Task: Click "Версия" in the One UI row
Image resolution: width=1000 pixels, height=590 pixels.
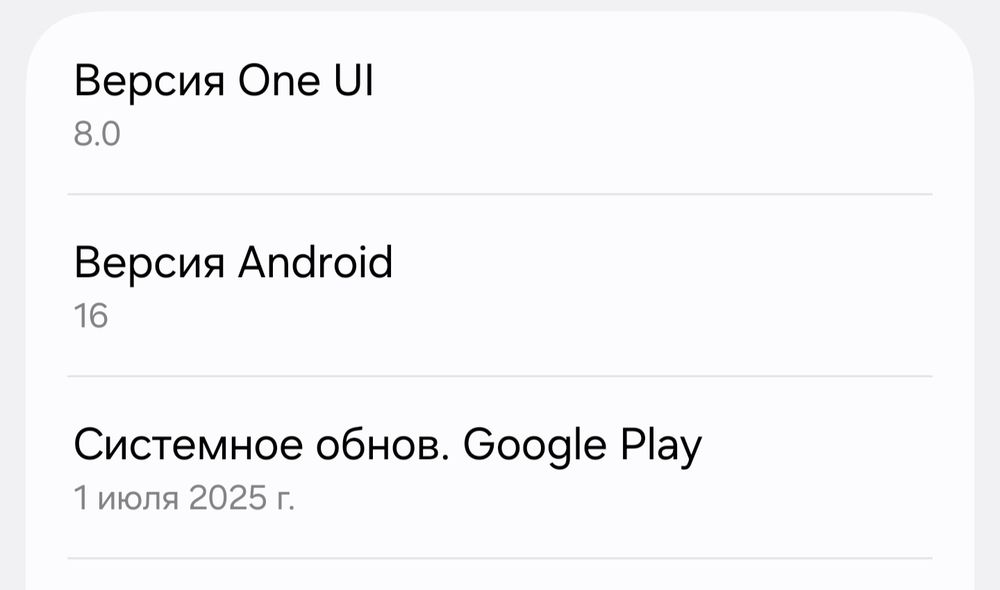Action: coord(149,81)
